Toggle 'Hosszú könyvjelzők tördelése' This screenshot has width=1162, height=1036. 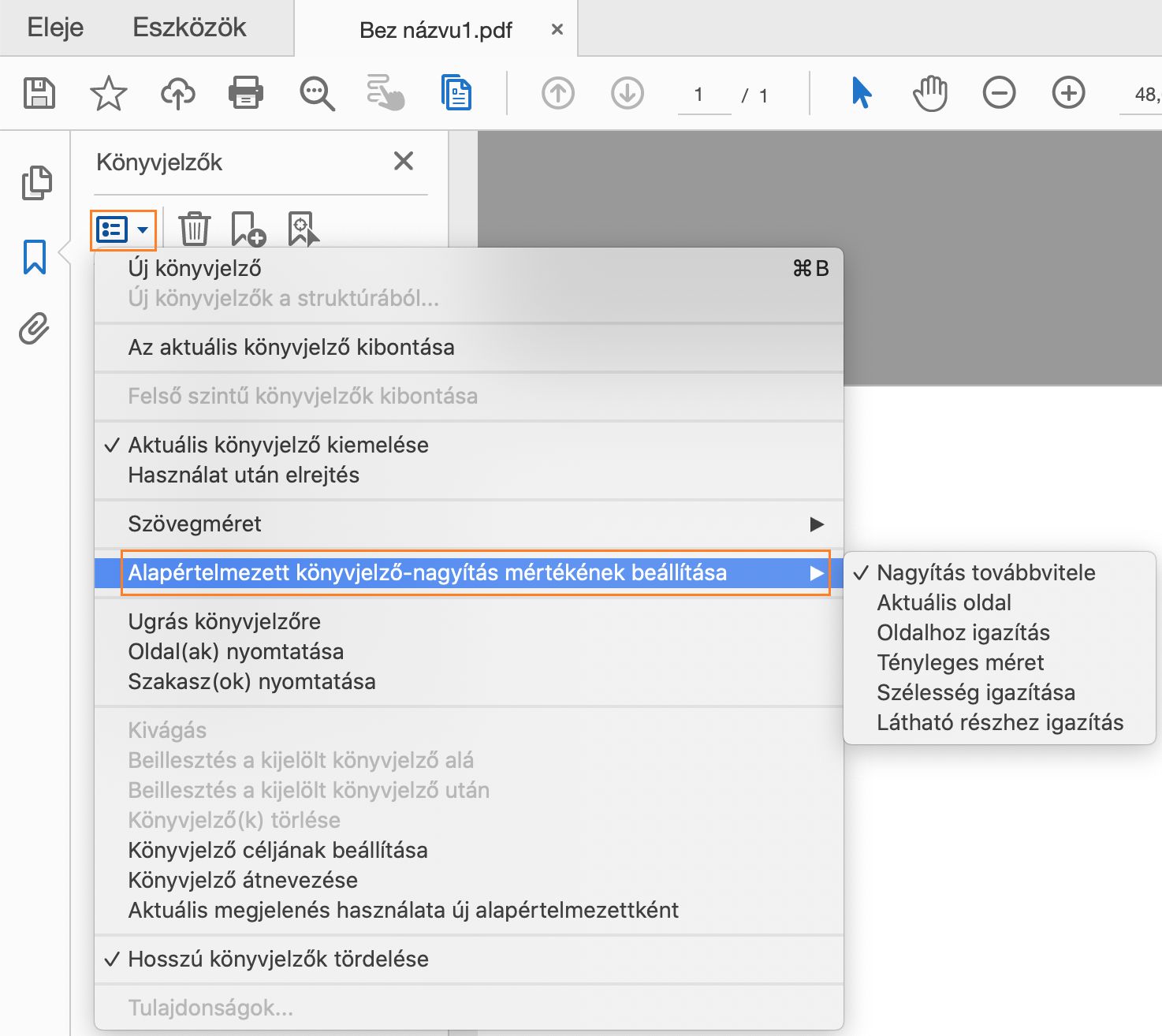[278, 959]
